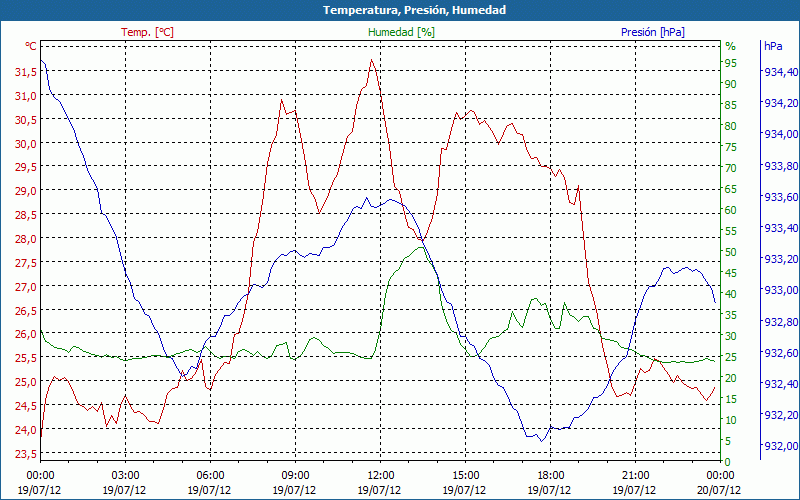Click the 25,5 temperature axis value
The image size is (800, 500).
coord(26,358)
